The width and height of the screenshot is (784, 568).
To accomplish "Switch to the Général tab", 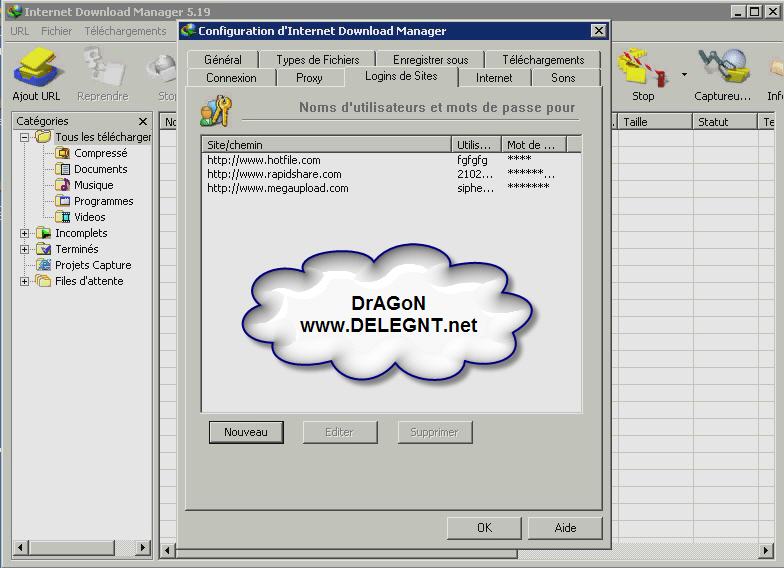I will [x=223, y=60].
